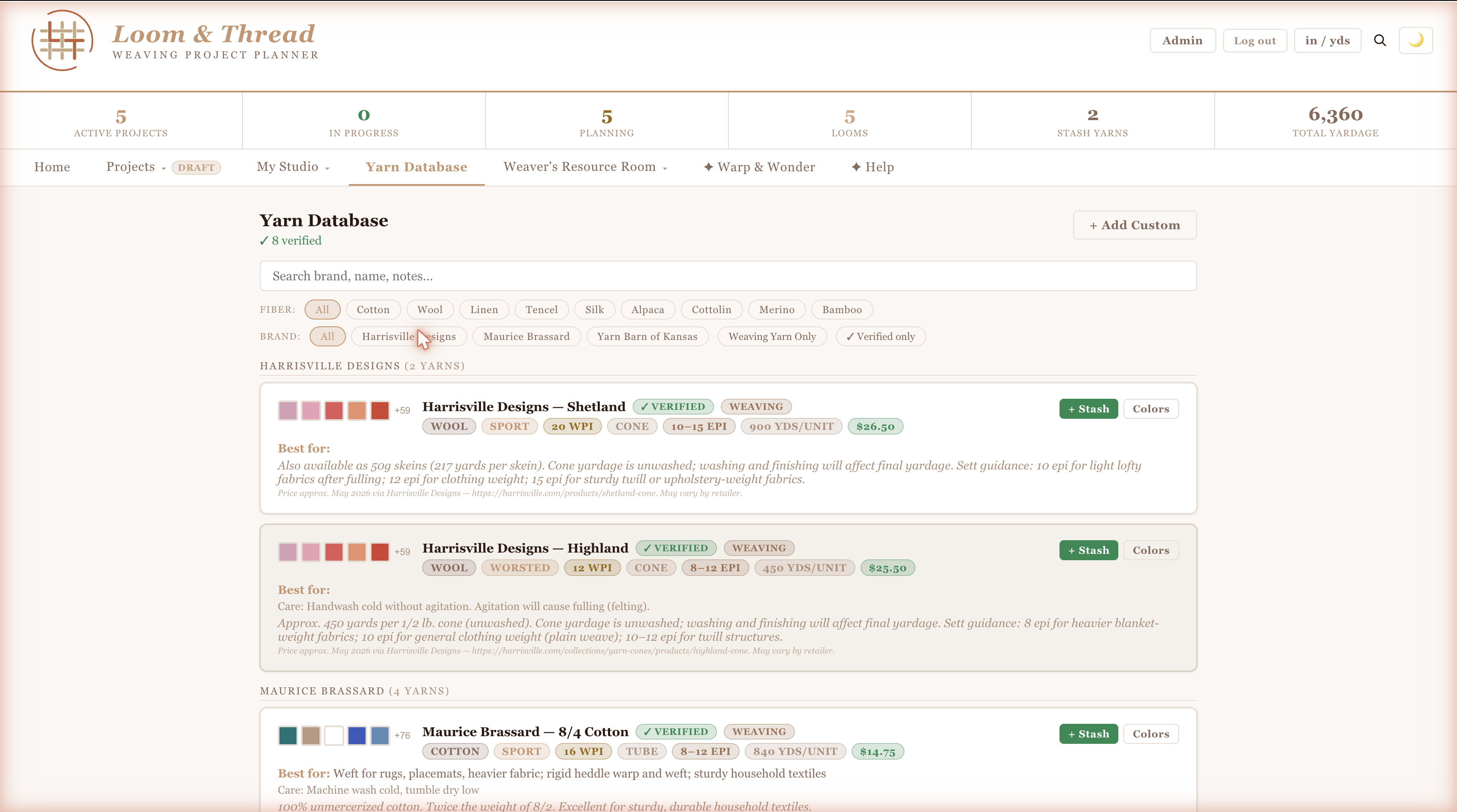The image size is (1457, 812).
Task: Show +76 more 8/4 Cotton colors
Action: (402, 736)
